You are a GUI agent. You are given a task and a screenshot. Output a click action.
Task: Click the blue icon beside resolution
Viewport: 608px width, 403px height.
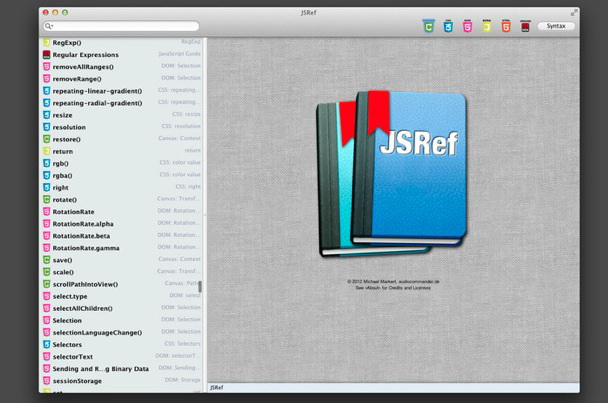point(47,127)
